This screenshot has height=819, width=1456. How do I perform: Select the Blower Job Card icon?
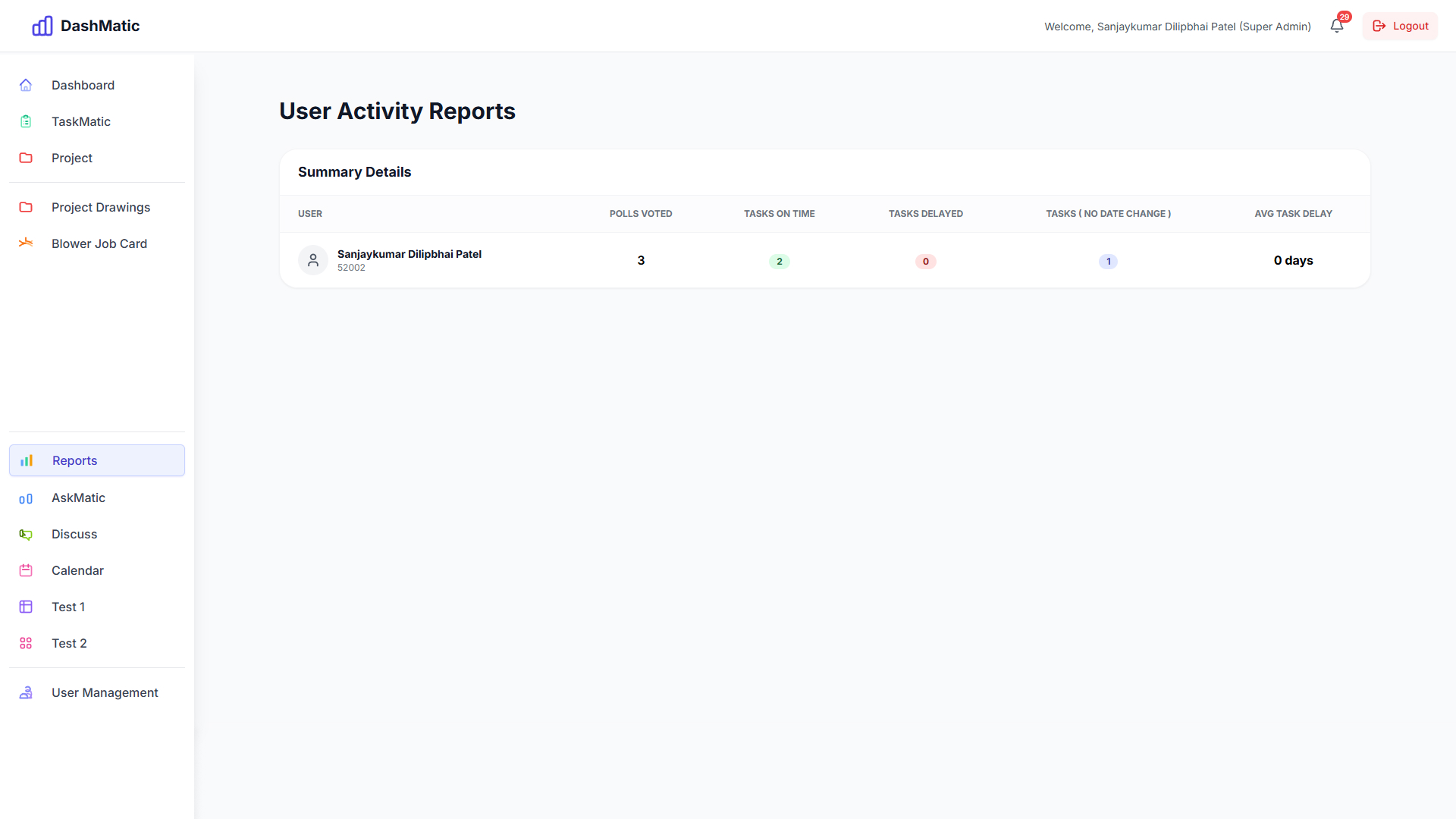click(26, 243)
